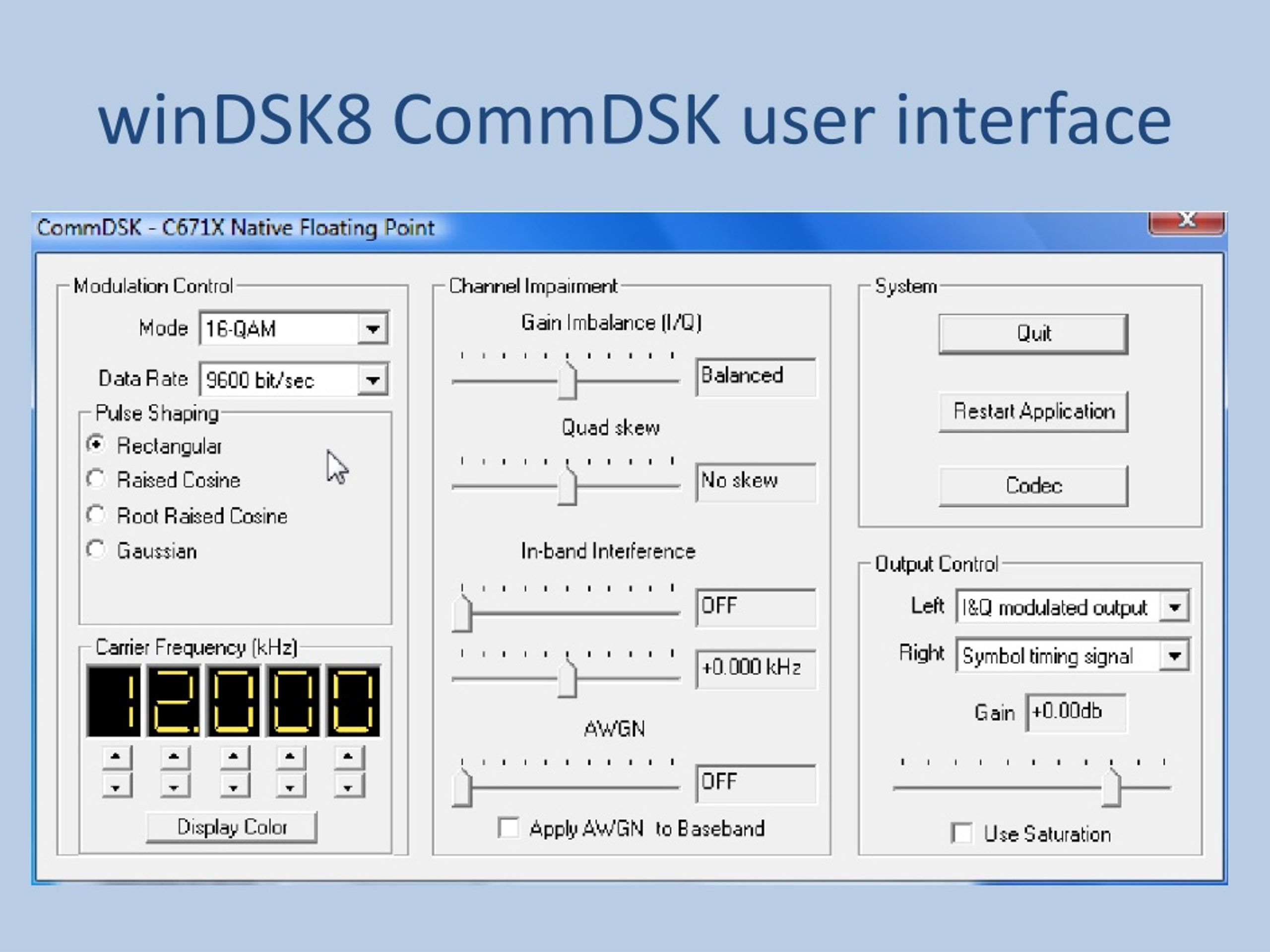1270x952 pixels.
Task: Click Restart Application button
Action: pos(1033,412)
